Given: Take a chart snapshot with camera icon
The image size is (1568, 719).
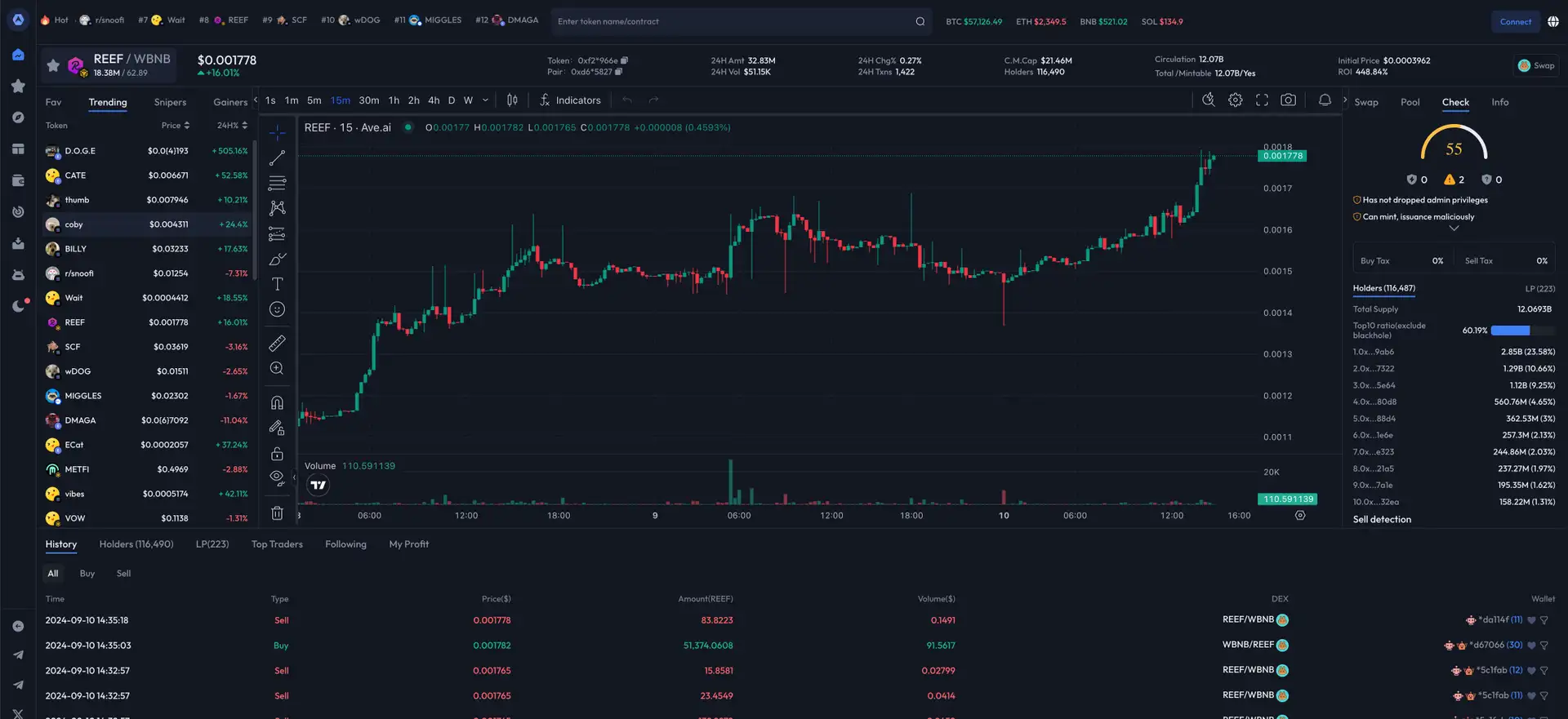Looking at the screenshot, I should (x=1288, y=100).
